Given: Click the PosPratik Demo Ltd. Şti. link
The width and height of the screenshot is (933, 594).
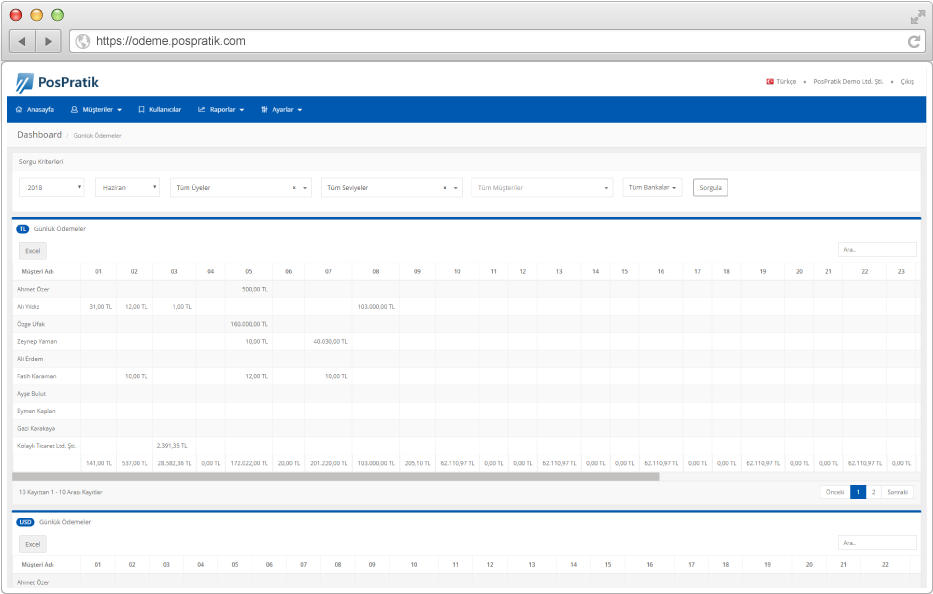Looking at the screenshot, I should click(849, 82).
